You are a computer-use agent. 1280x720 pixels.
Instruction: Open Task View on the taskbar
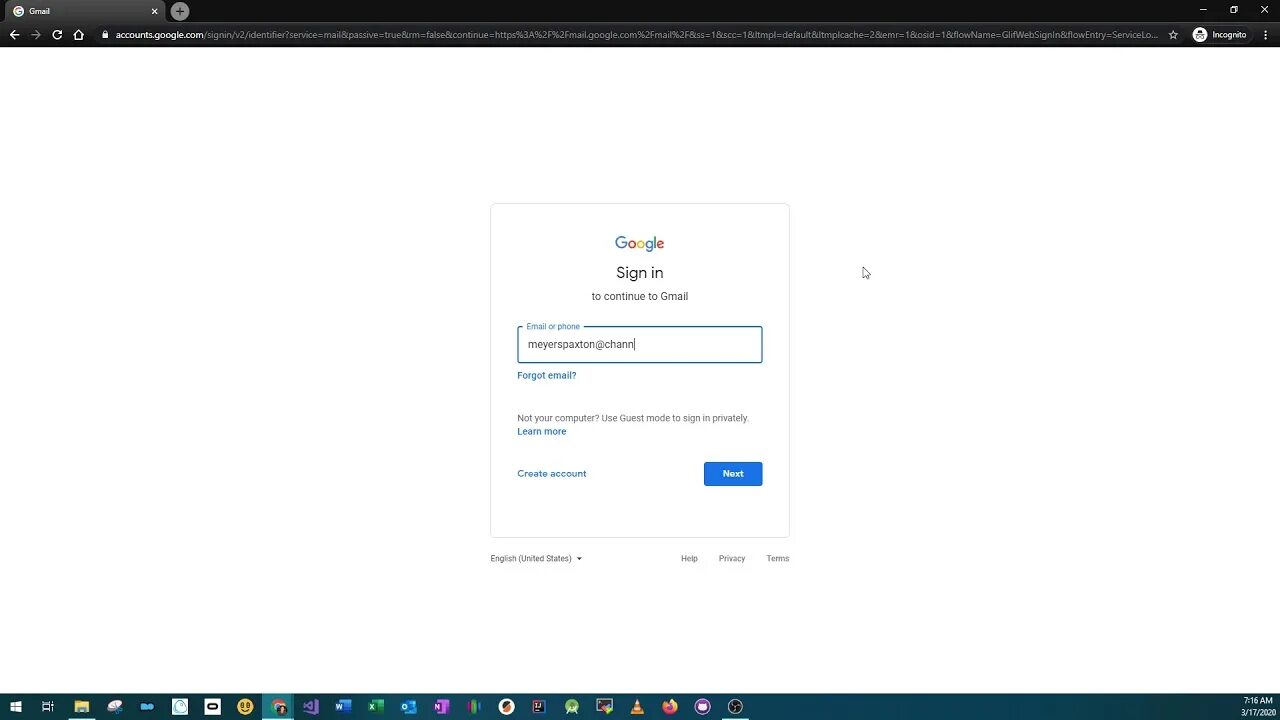pyautogui.click(x=47, y=707)
